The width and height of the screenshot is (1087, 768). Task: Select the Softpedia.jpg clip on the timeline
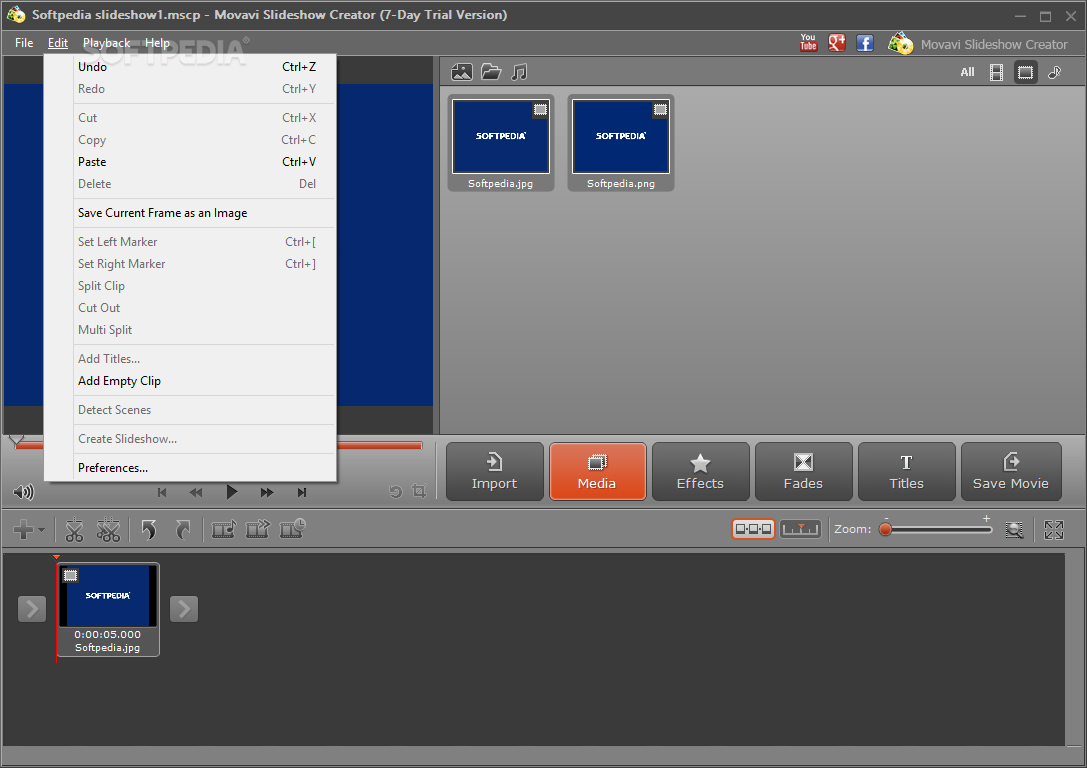click(107, 609)
